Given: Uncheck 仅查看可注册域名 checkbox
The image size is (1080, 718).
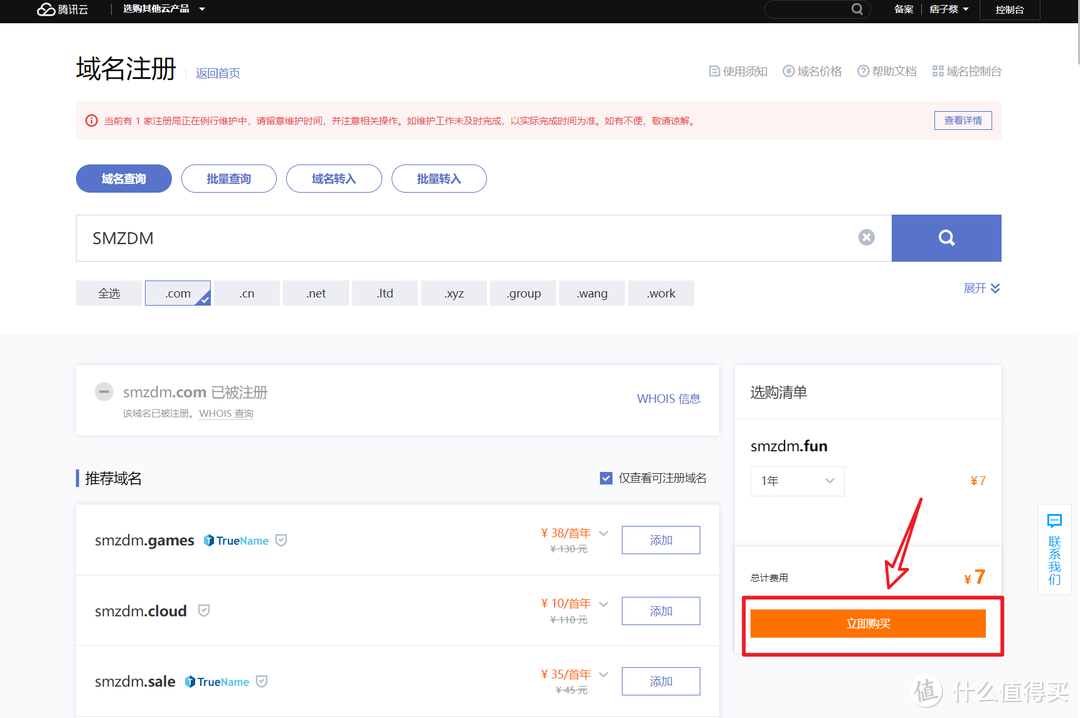Looking at the screenshot, I should pyautogui.click(x=606, y=478).
